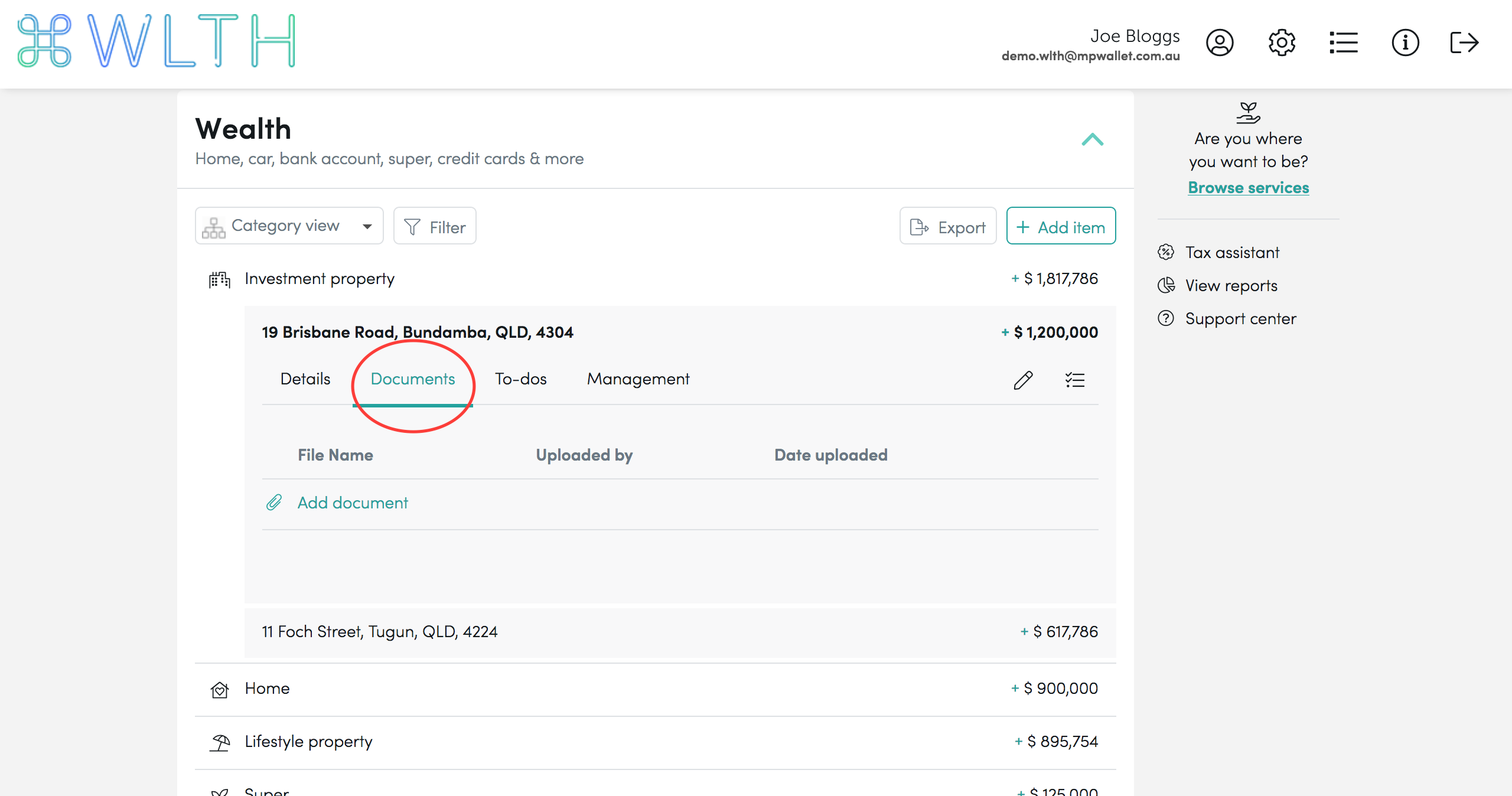Image resolution: width=1512 pixels, height=796 pixels.
Task: Open View reports from the sidebar
Action: coord(1231,286)
